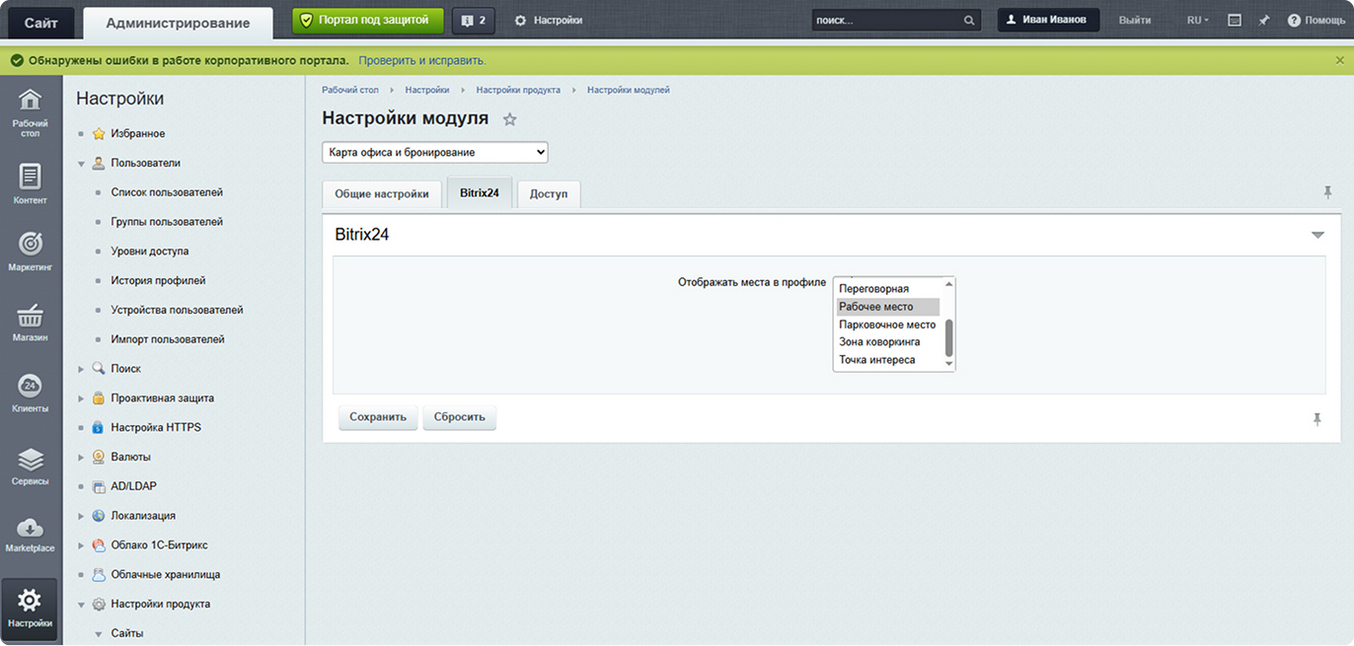1354x646 pixels.
Task: Click the pin icon in top bar
Action: [1264, 20]
